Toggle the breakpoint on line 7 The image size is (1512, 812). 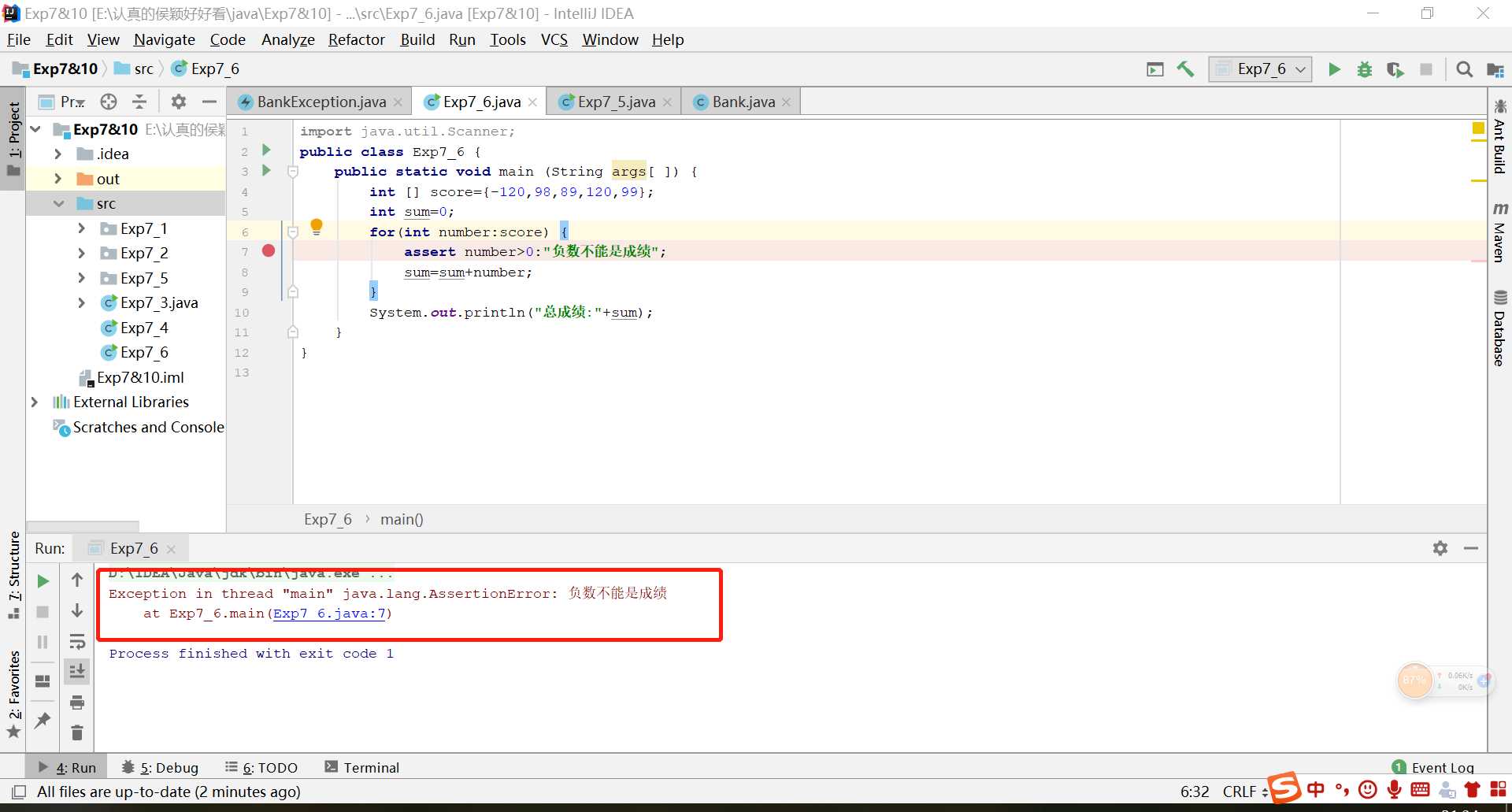pyautogui.click(x=269, y=251)
